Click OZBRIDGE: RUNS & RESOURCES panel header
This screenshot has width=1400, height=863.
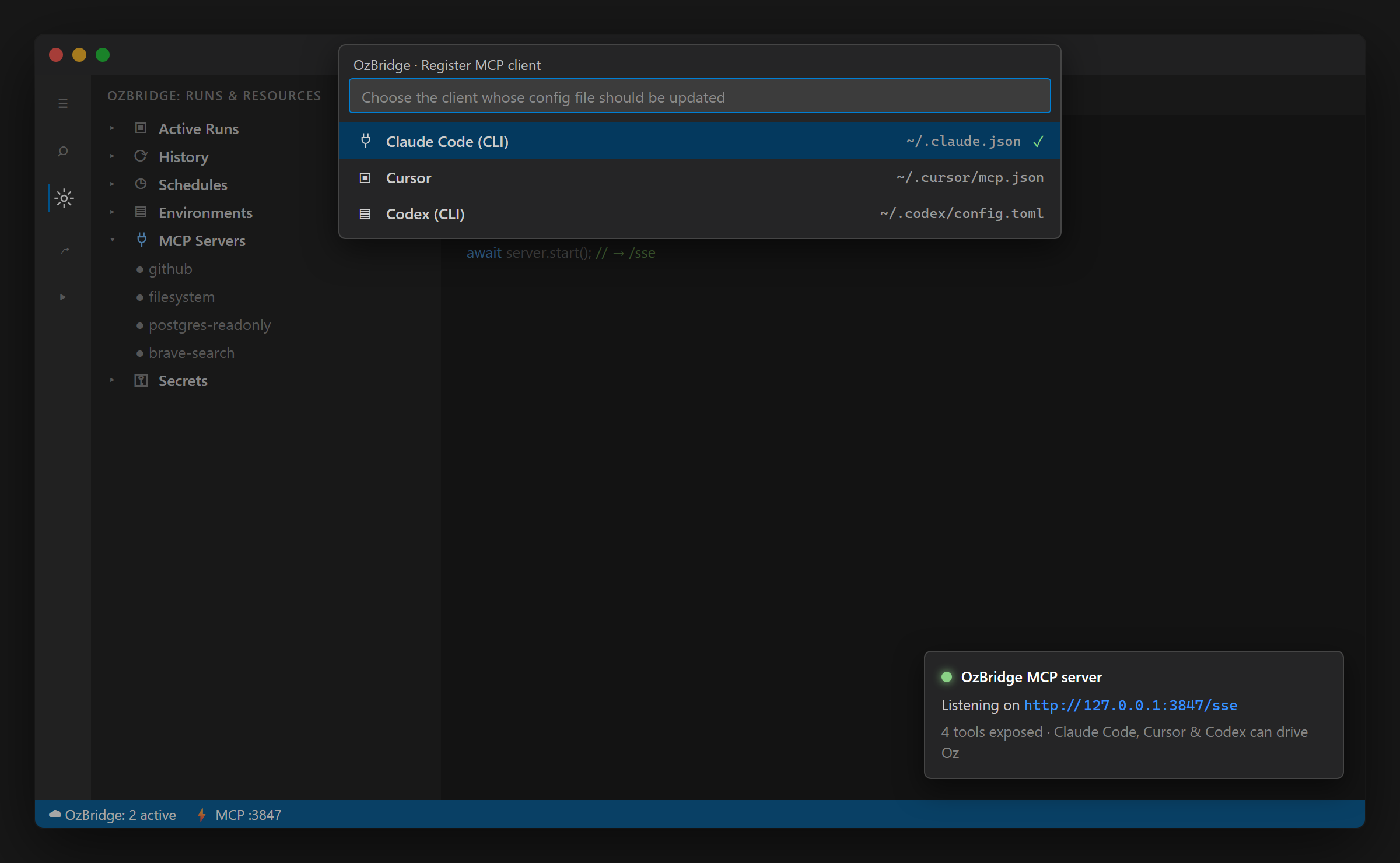pyautogui.click(x=214, y=96)
